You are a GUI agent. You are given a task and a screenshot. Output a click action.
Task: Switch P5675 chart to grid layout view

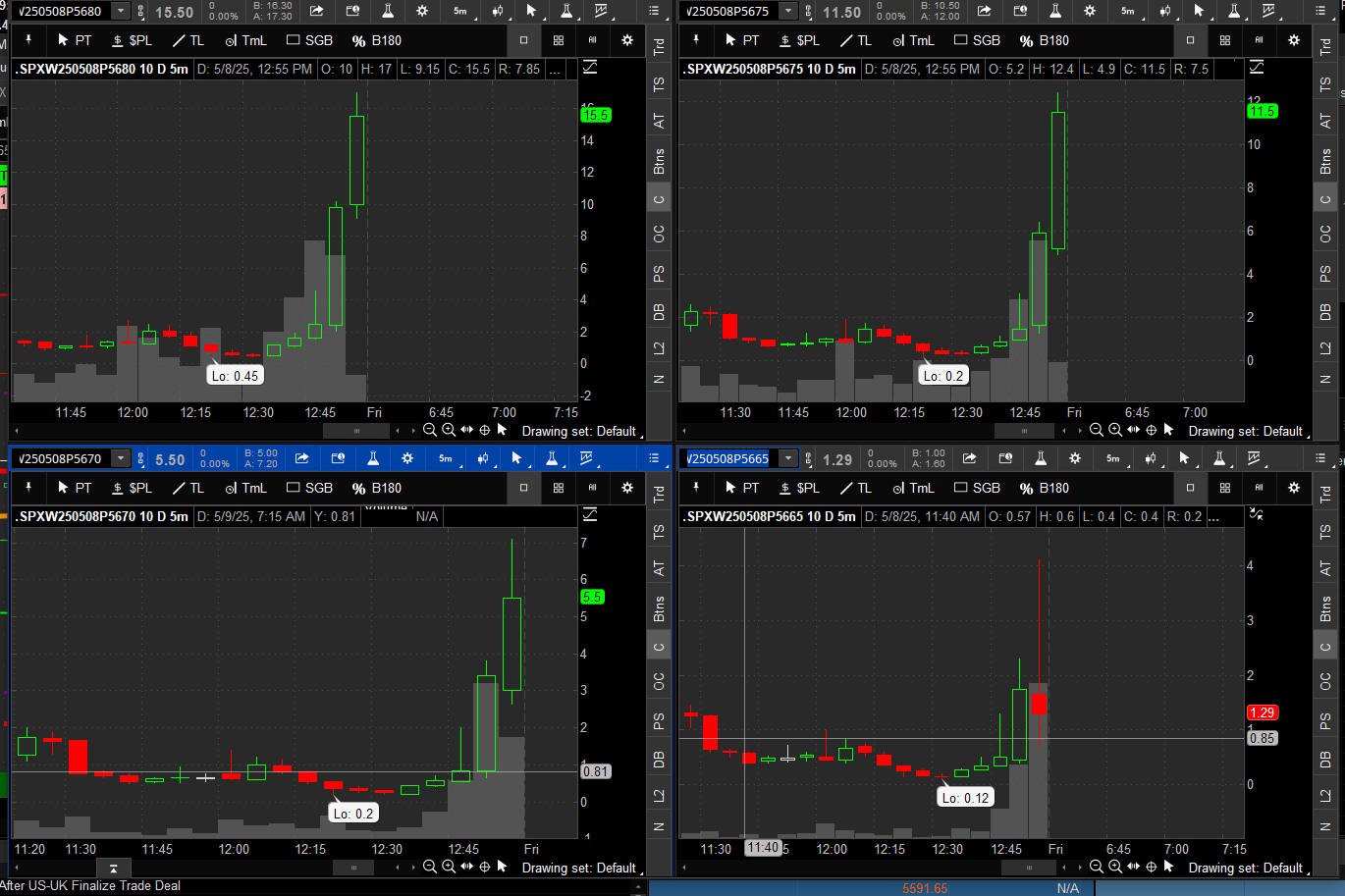[1225, 40]
